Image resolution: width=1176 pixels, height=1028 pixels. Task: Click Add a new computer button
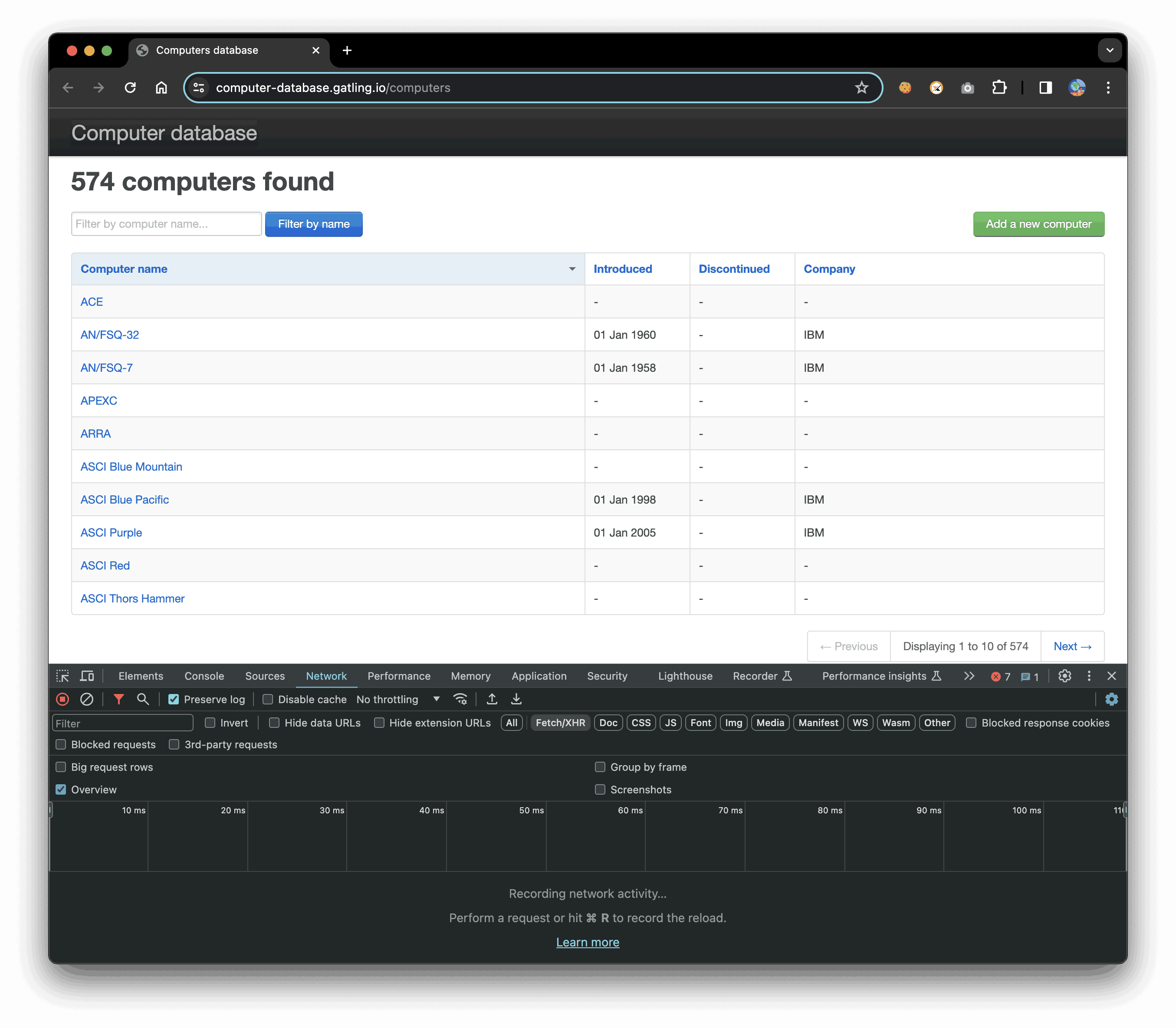click(1038, 224)
